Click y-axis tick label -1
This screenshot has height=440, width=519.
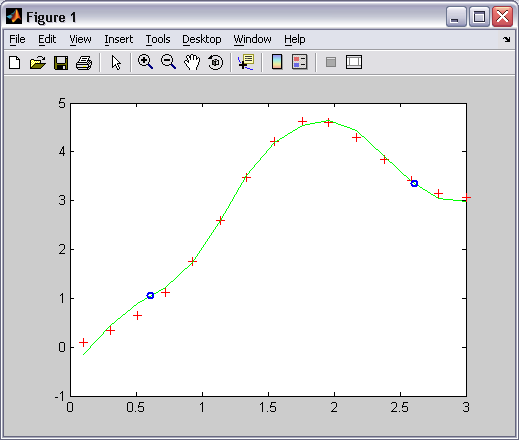pos(60,396)
